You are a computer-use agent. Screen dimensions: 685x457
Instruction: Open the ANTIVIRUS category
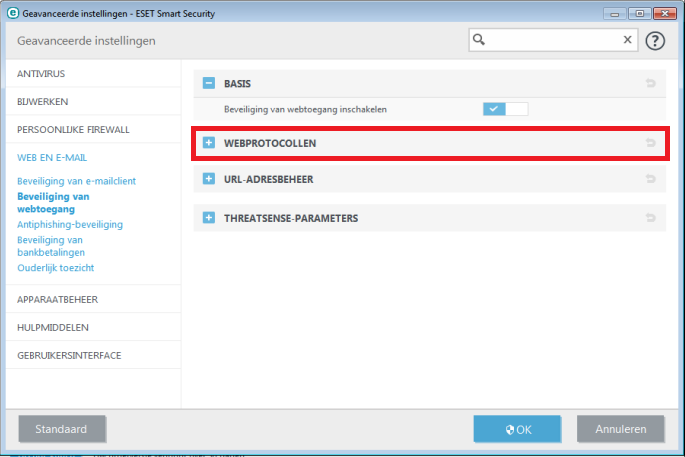(93, 73)
